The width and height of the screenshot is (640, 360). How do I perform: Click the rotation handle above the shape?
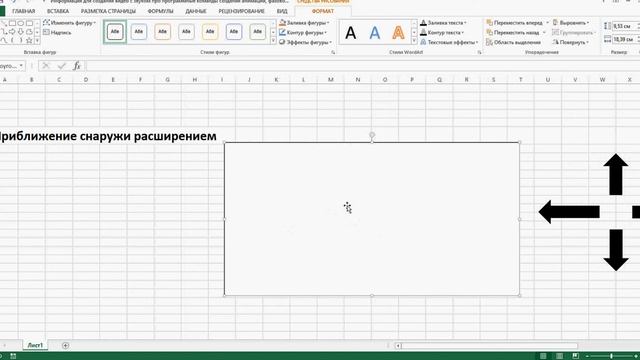pos(372,135)
